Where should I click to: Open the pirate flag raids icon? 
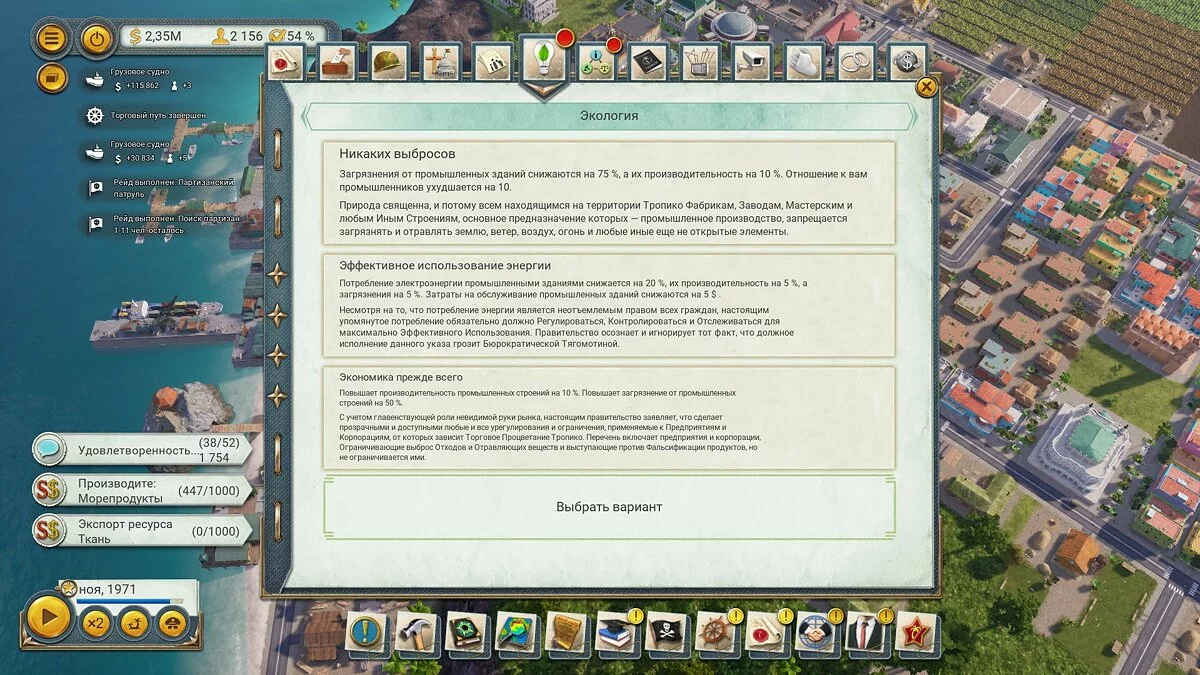(667, 632)
